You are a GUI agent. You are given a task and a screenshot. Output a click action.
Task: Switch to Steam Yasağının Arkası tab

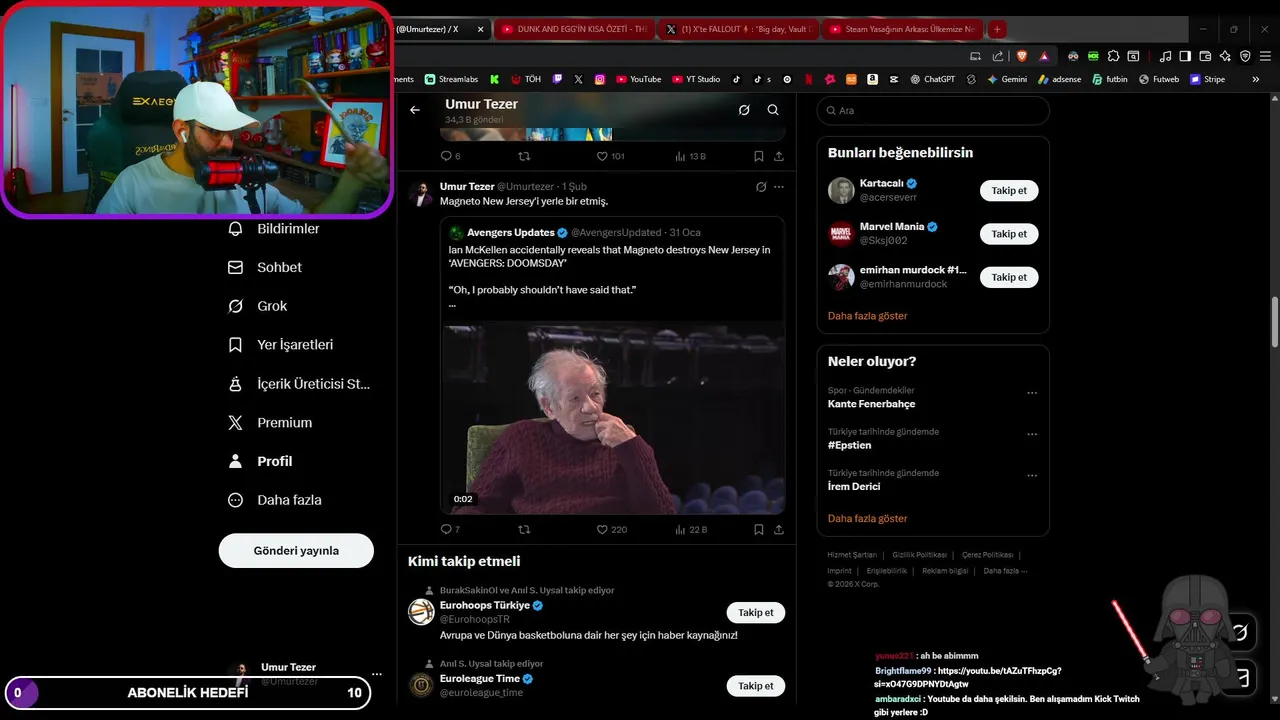point(904,29)
